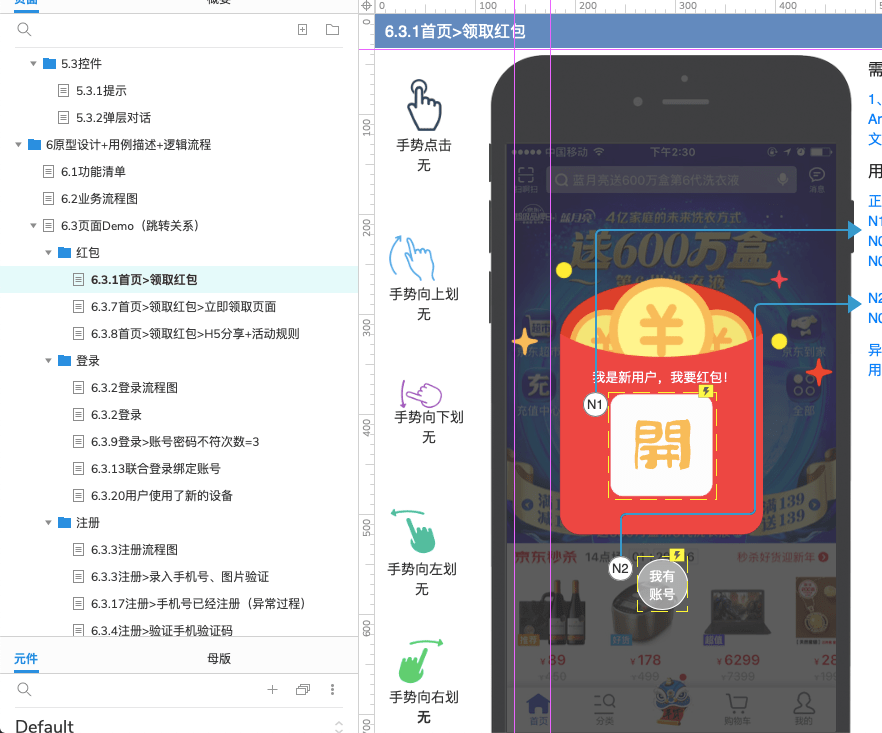
Task: Collapse the 5.3控件 folder
Action: click(x=33, y=64)
